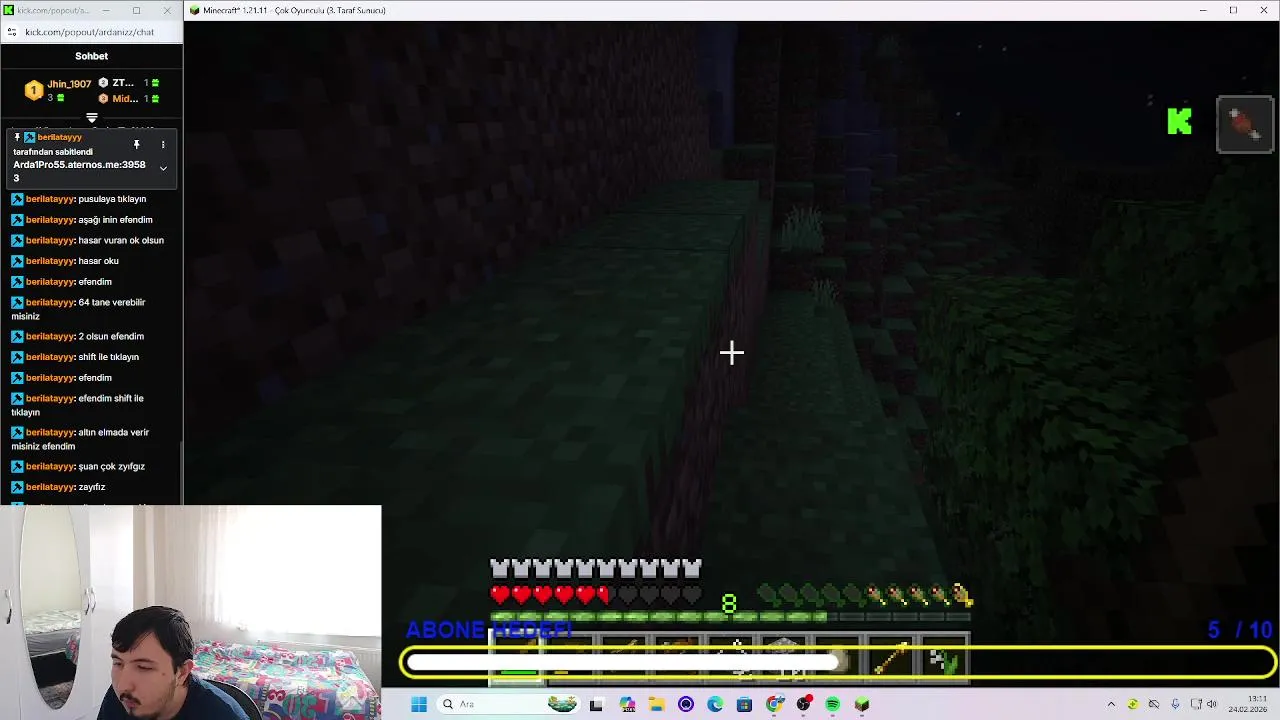
Task: Click the Minecraft window title bar text
Action: pos(294,10)
